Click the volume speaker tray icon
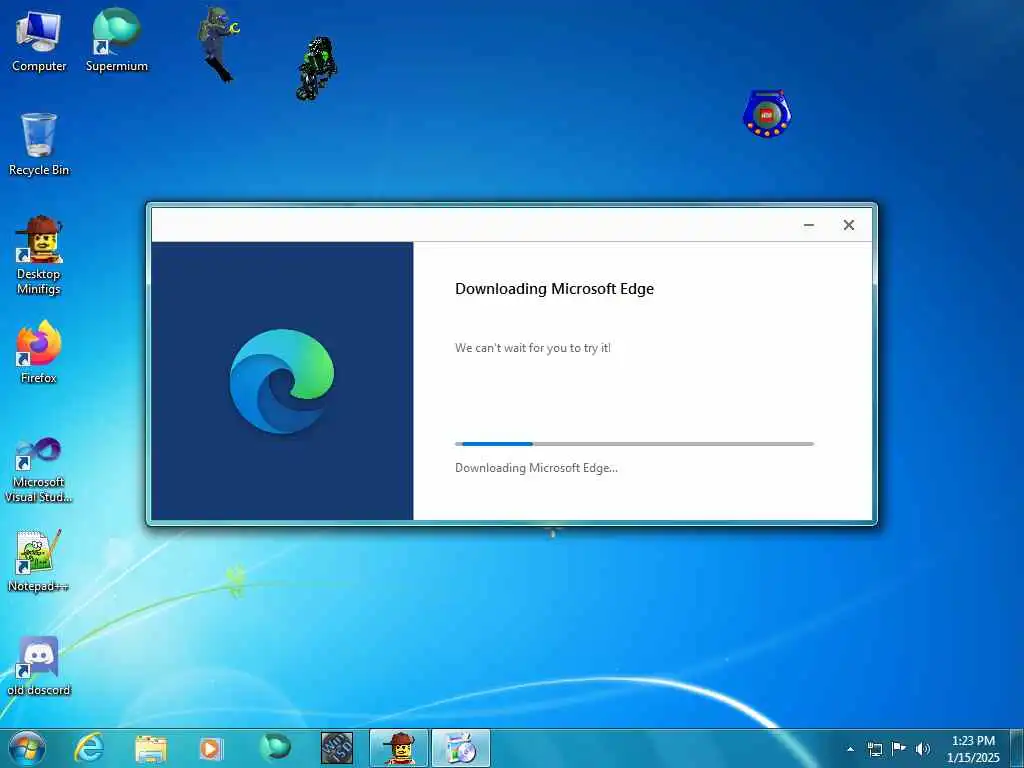Screen dimensions: 1024x768 [923, 749]
